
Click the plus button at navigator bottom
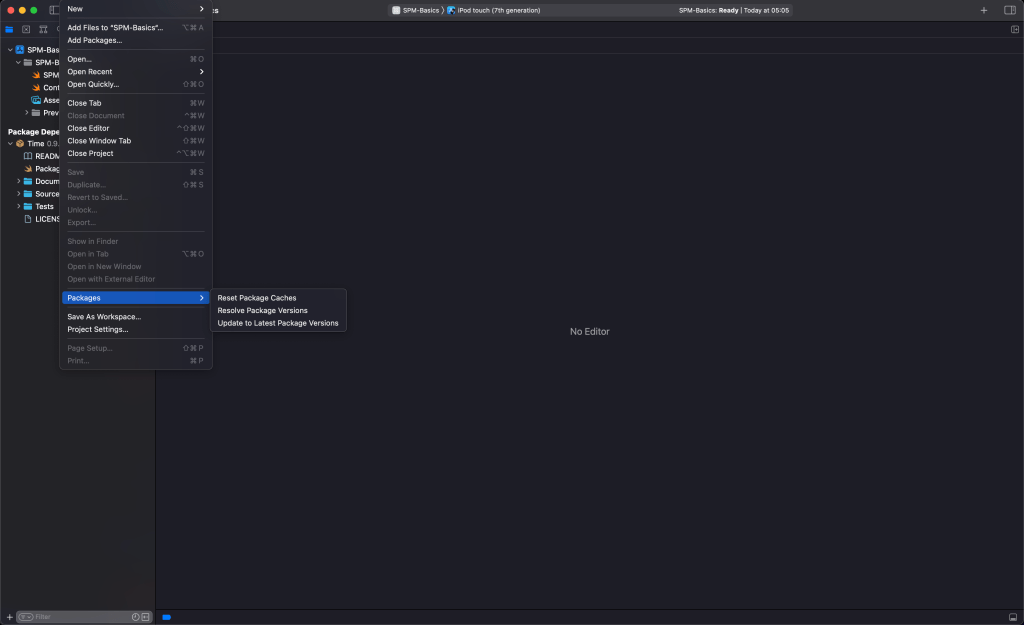pyautogui.click(x=9, y=617)
